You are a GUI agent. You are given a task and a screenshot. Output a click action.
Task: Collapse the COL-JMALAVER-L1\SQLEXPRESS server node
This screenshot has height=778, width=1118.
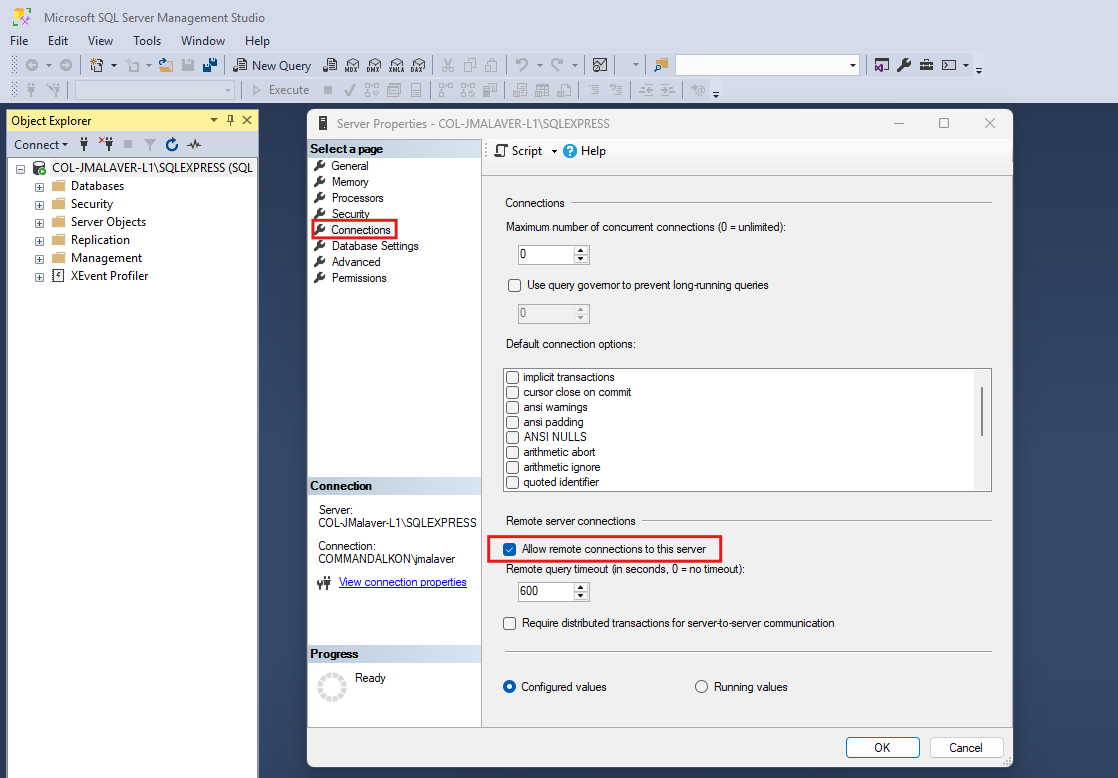pyautogui.click(x=21, y=169)
